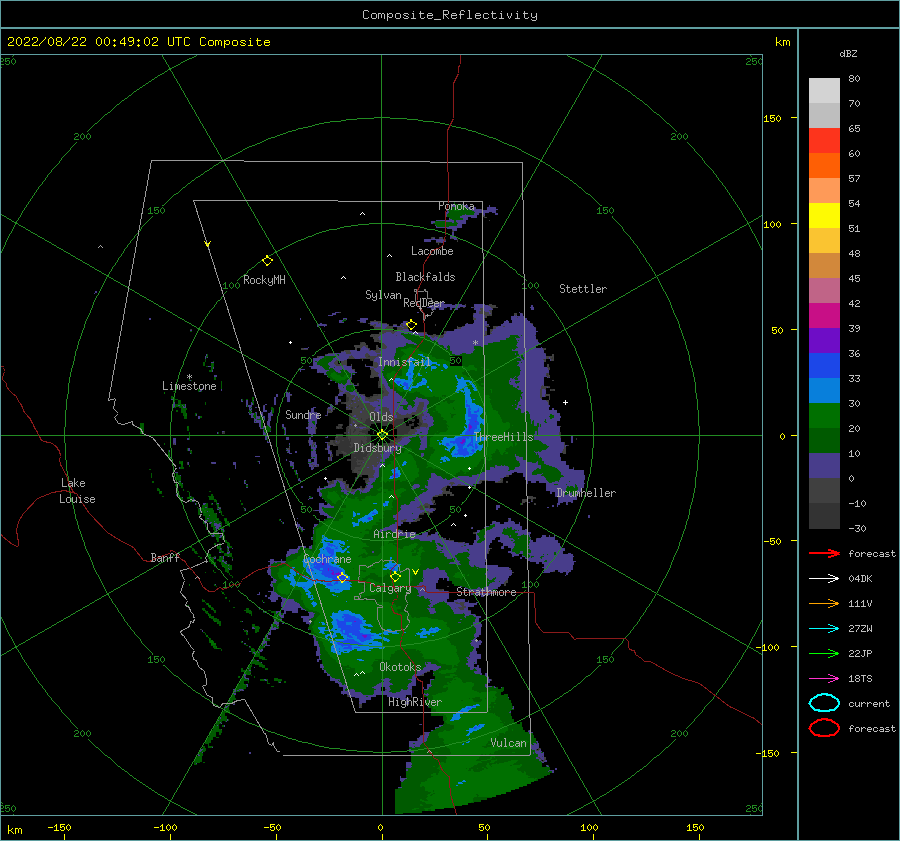Click the green 22JP arrow legend entry
The height and width of the screenshot is (841, 900).
(x=824, y=653)
